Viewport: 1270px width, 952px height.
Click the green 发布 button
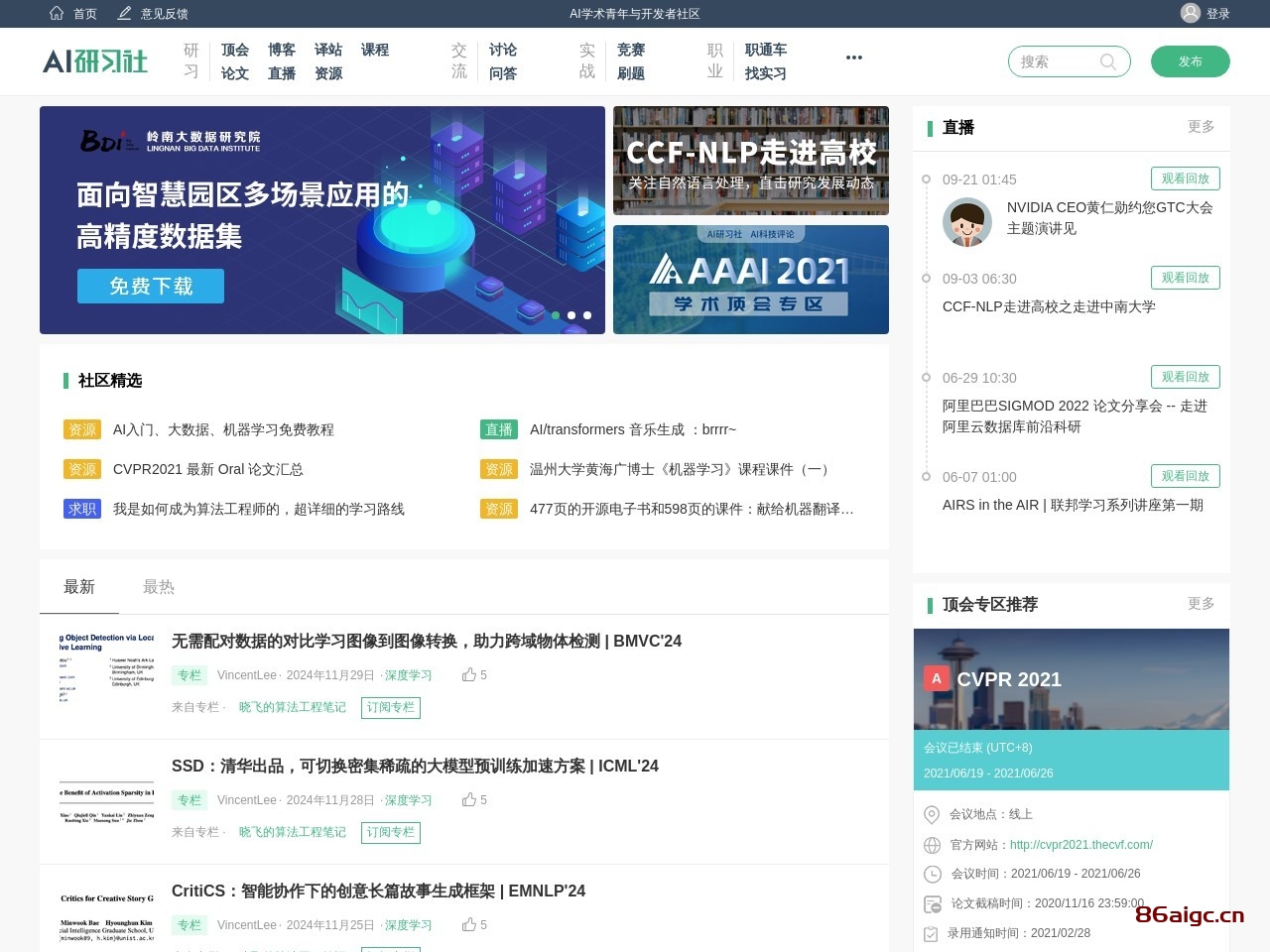(1191, 61)
